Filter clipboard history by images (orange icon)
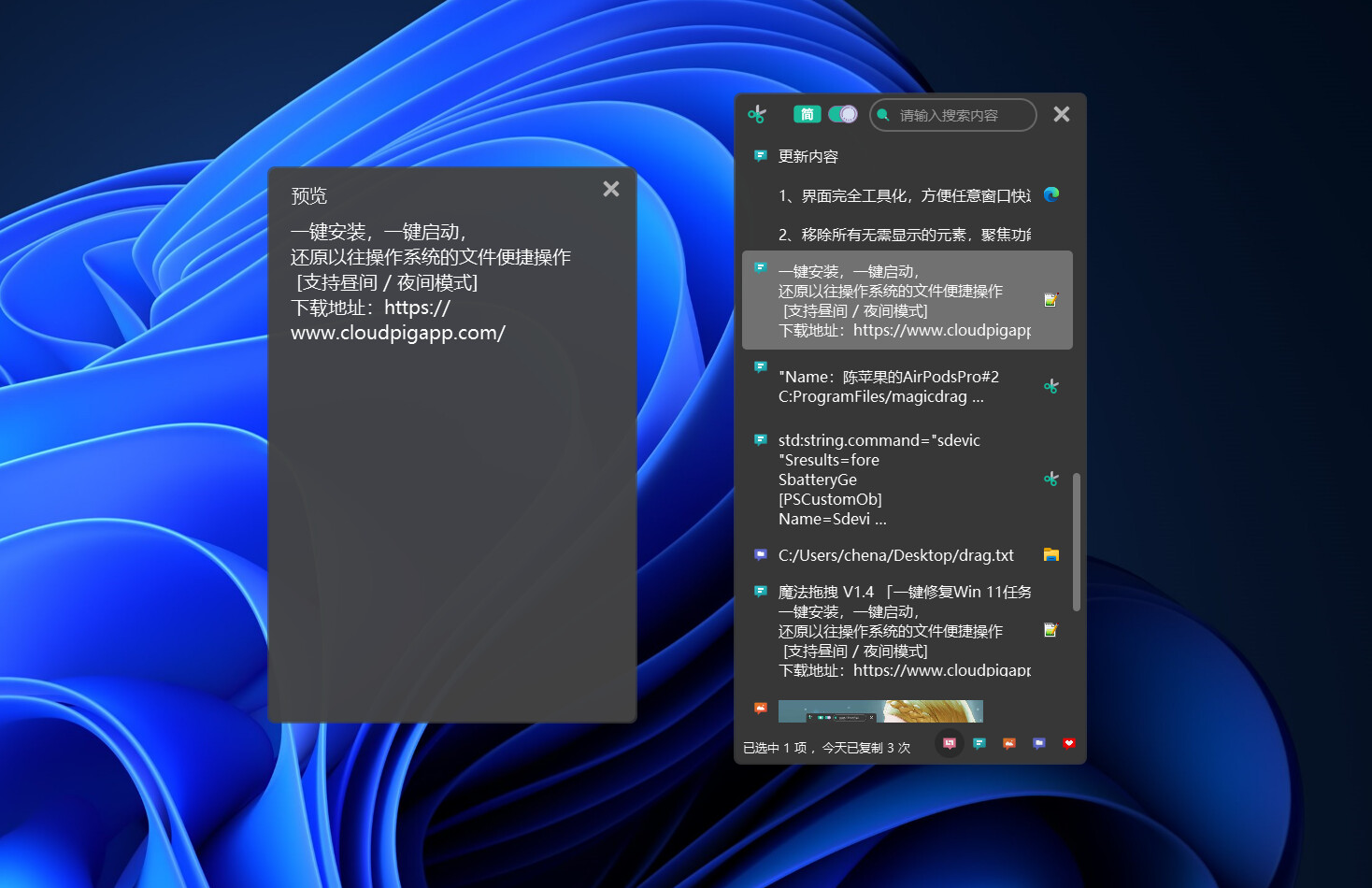 click(1008, 743)
